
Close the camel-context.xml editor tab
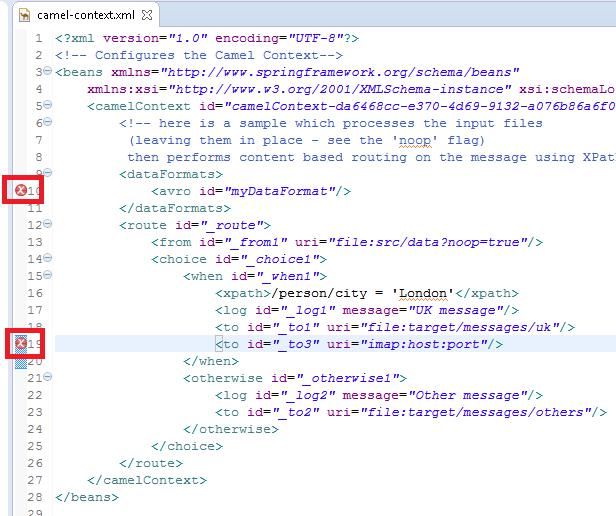tap(147, 17)
